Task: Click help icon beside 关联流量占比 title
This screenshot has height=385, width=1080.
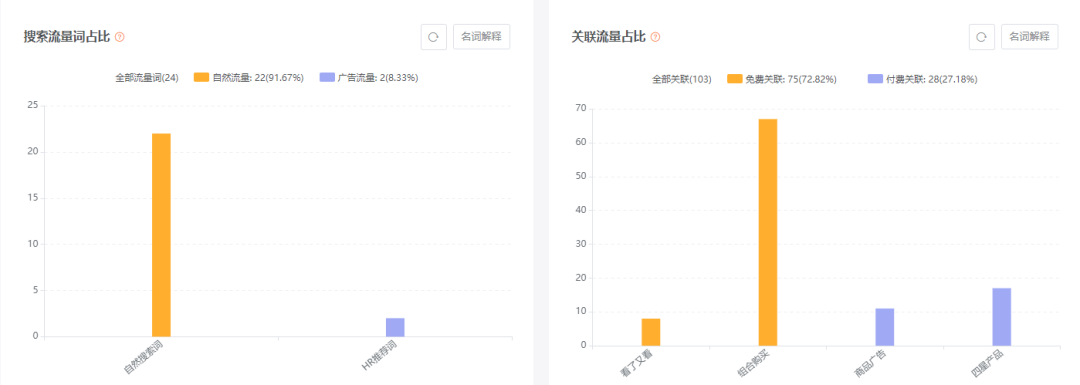Action: pos(655,37)
